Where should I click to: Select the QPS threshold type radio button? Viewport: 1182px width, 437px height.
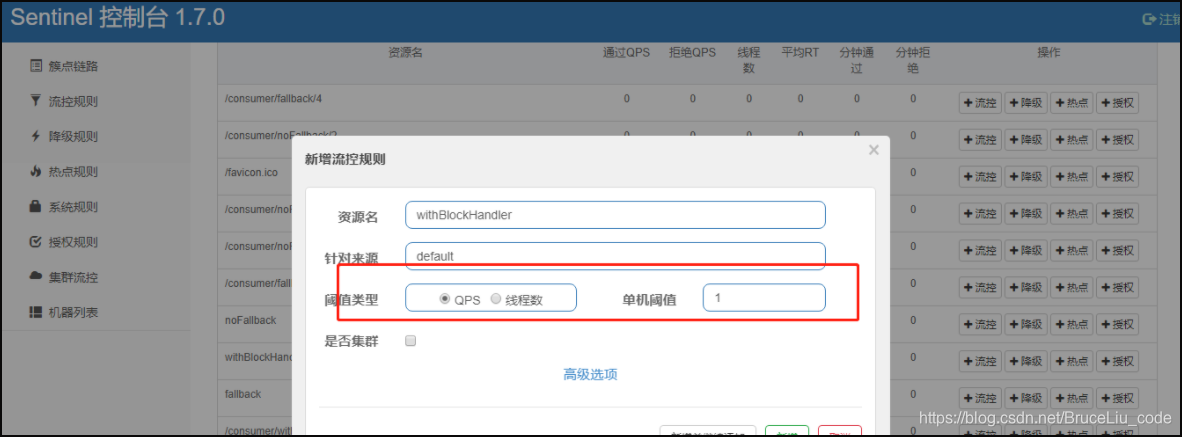(x=445, y=298)
